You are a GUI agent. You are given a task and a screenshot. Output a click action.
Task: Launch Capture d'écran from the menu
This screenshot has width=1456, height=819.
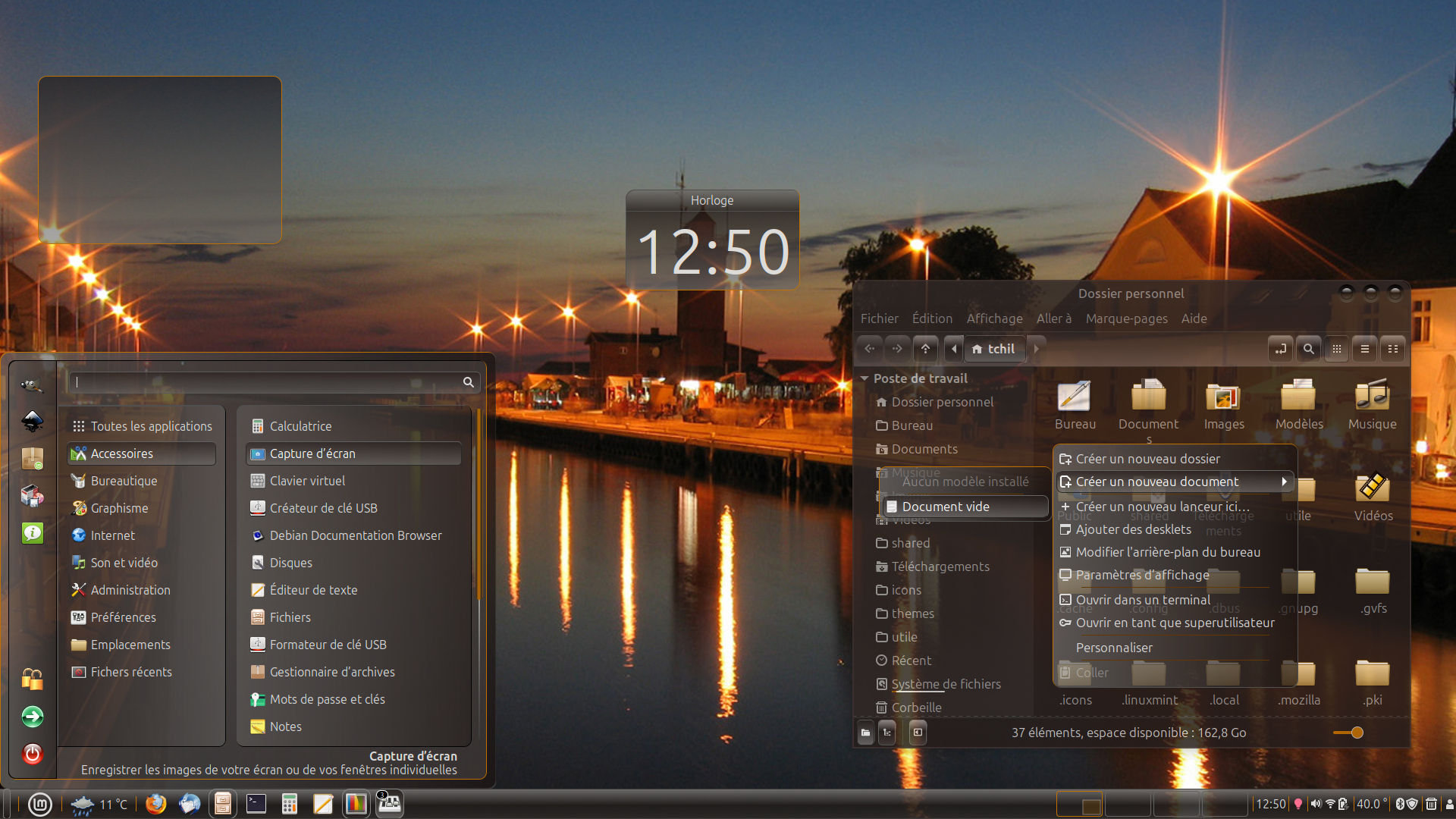point(354,453)
